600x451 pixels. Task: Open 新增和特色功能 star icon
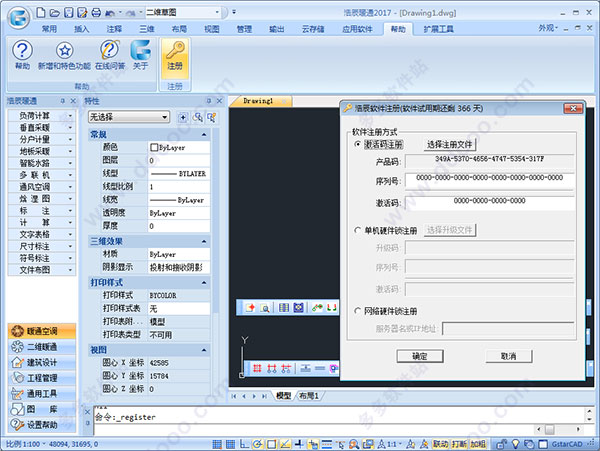[x=64, y=50]
